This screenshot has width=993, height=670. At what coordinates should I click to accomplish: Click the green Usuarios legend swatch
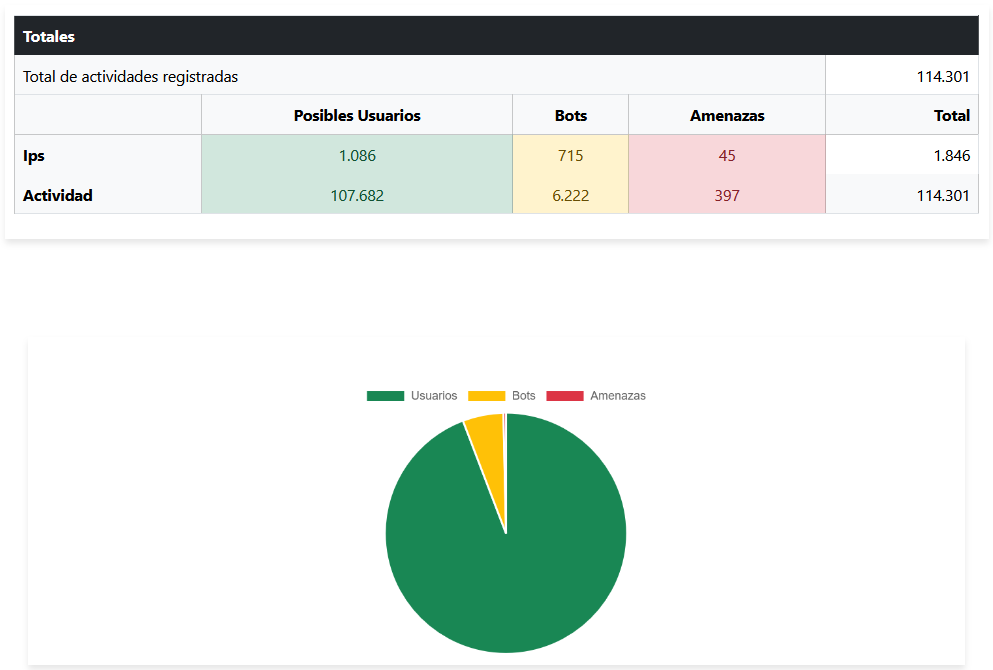(x=387, y=395)
